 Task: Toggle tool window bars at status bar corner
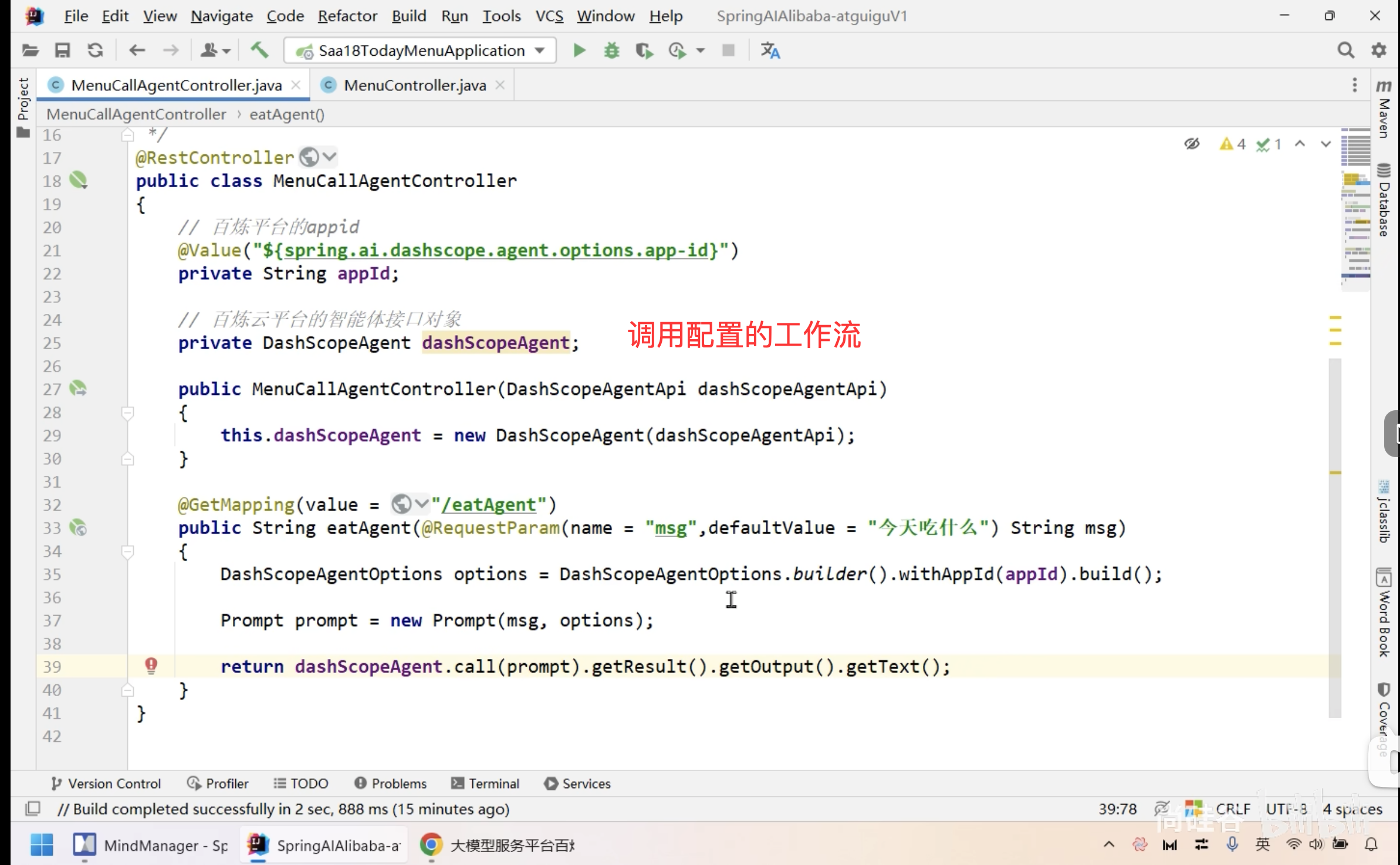point(33,809)
